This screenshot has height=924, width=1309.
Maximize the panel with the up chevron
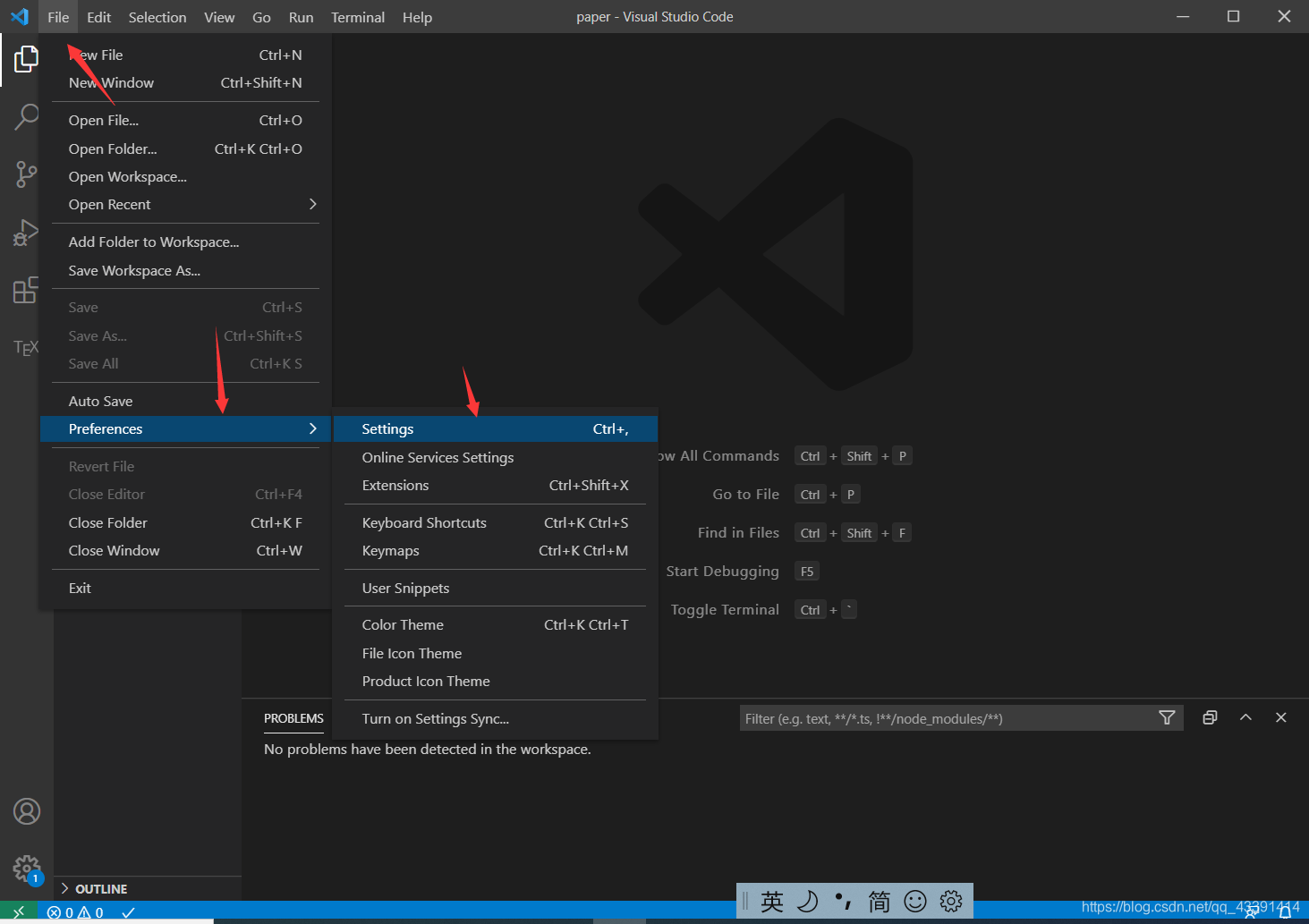click(1245, 717)
